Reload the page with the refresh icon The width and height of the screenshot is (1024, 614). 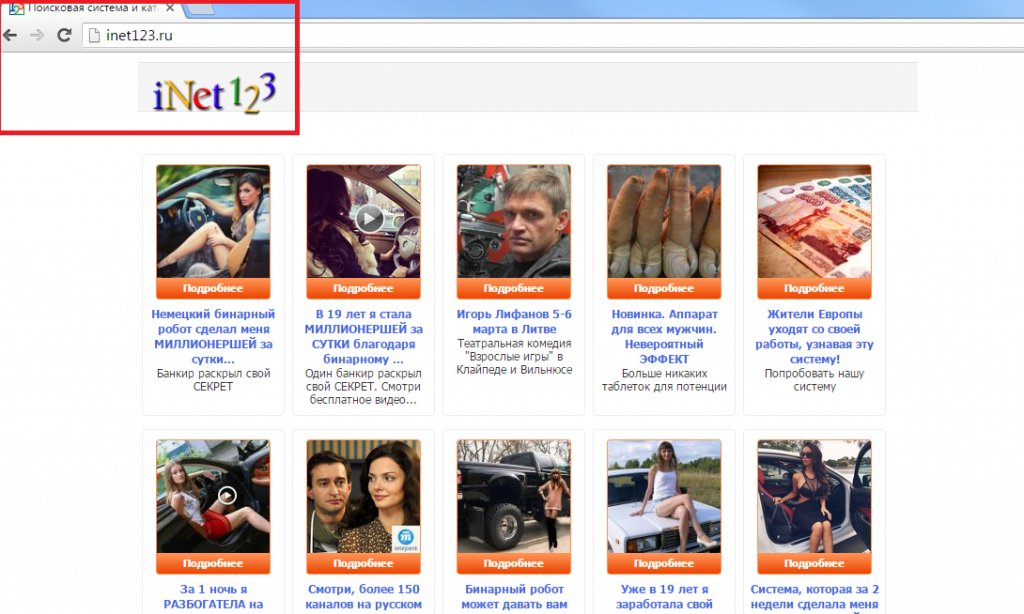point(64,35)
